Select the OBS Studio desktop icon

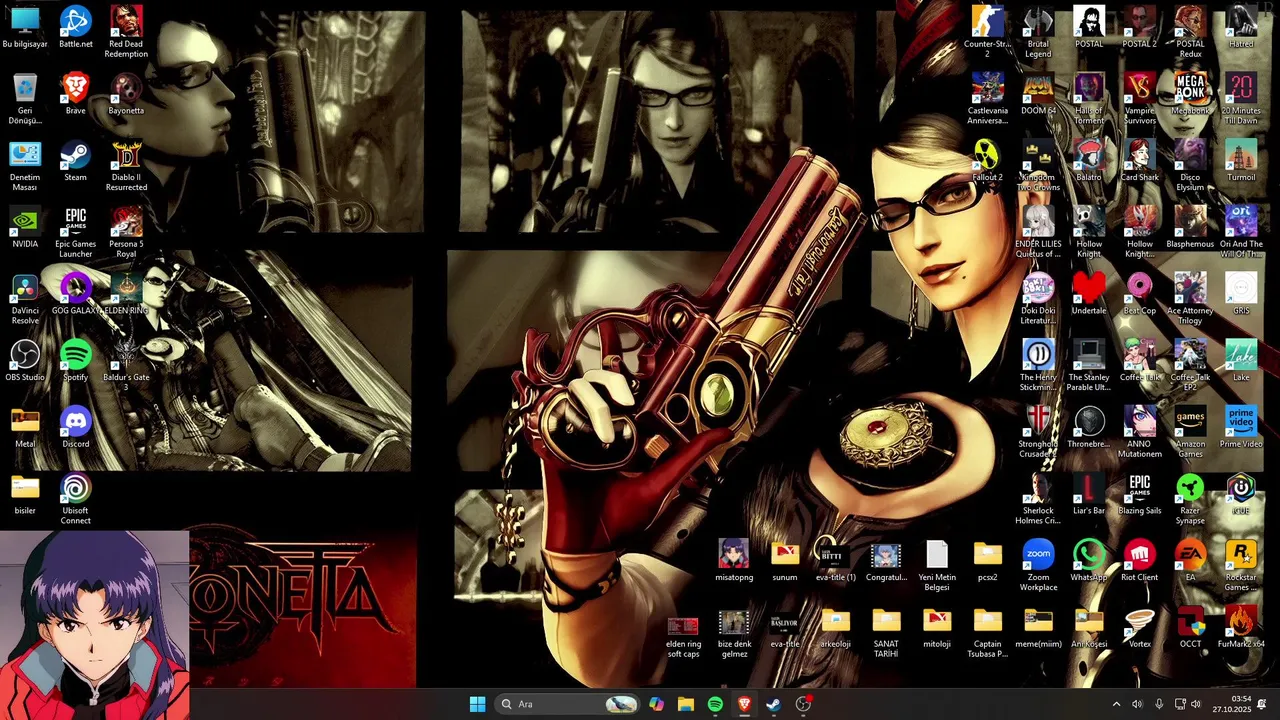[x=25, y=362]
